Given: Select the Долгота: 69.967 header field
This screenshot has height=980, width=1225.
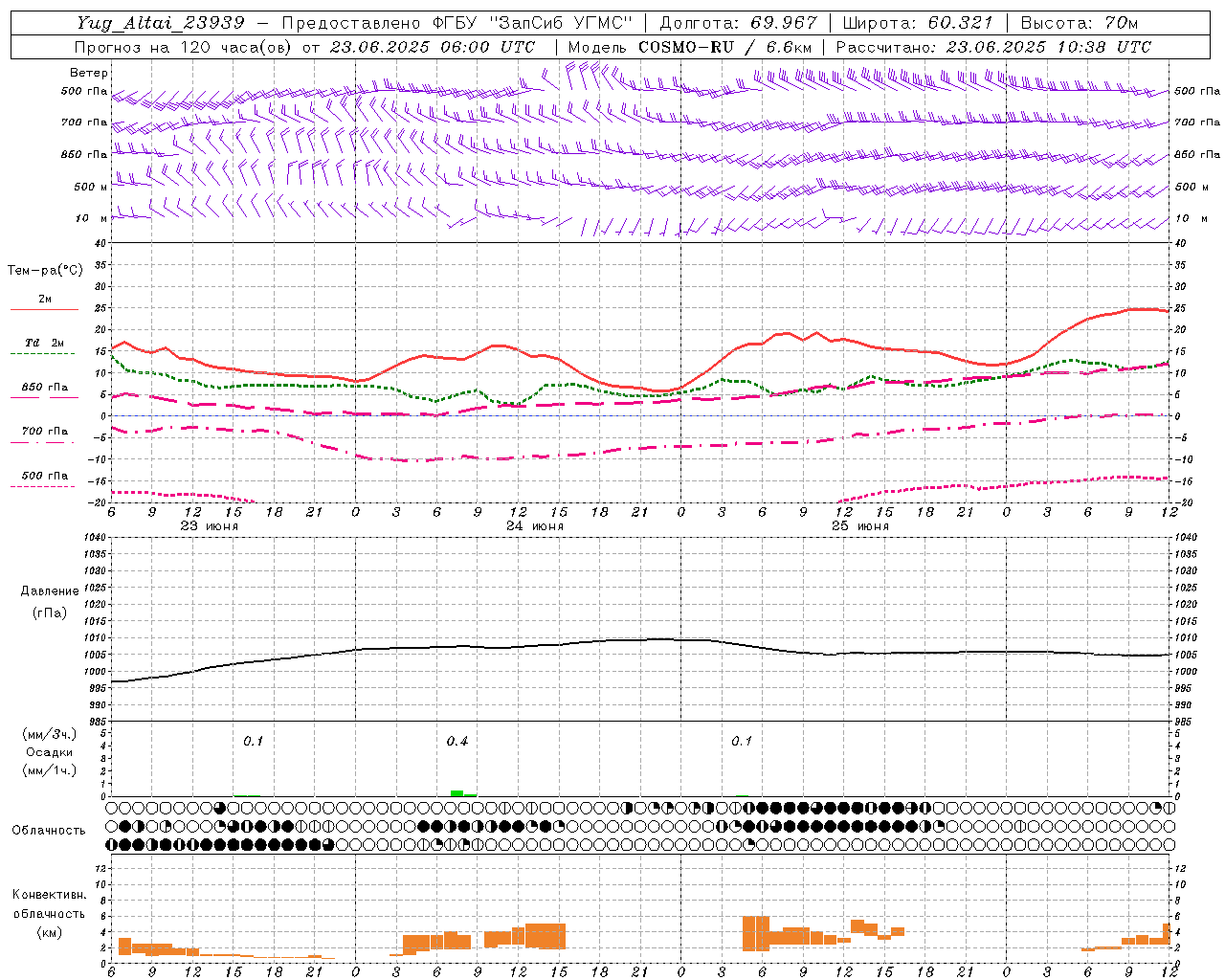Looking at the screenshot, I should 739,23.
